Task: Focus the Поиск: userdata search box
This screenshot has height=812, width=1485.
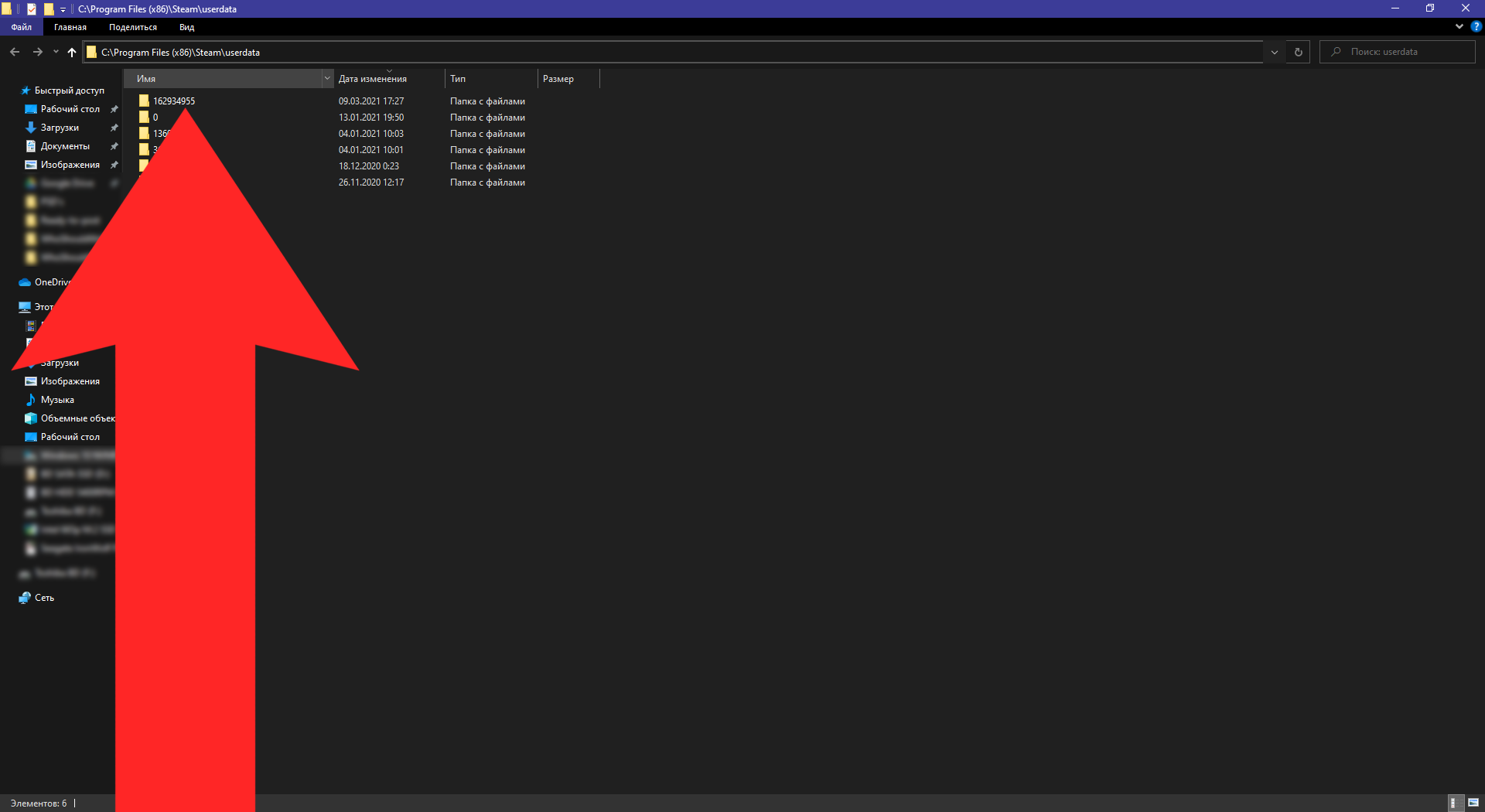Action: 1397,52
